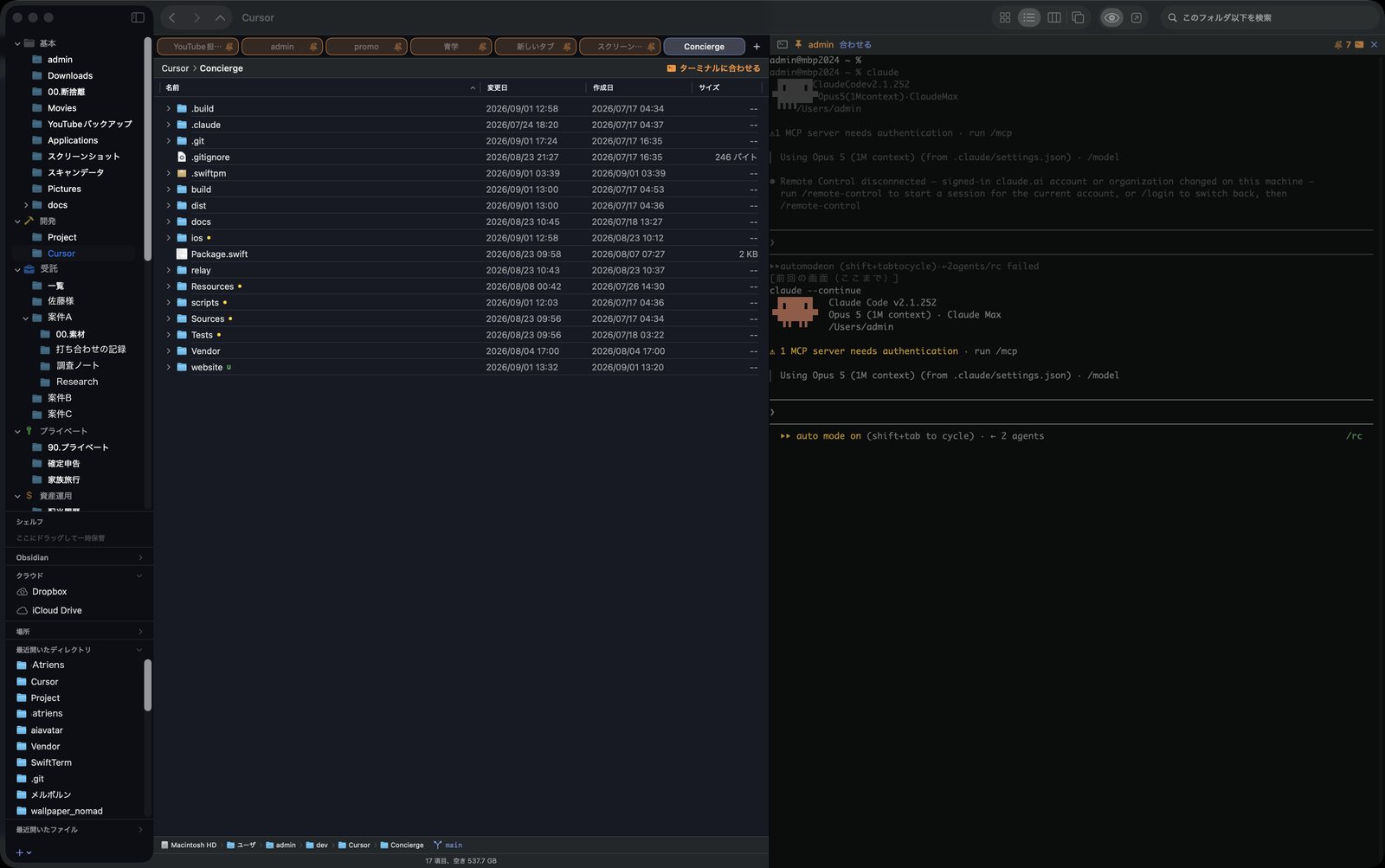This screenshot has width=1385, height=868.
Task: Switch to gallery stack view
Action: [x=1078, y=17]
